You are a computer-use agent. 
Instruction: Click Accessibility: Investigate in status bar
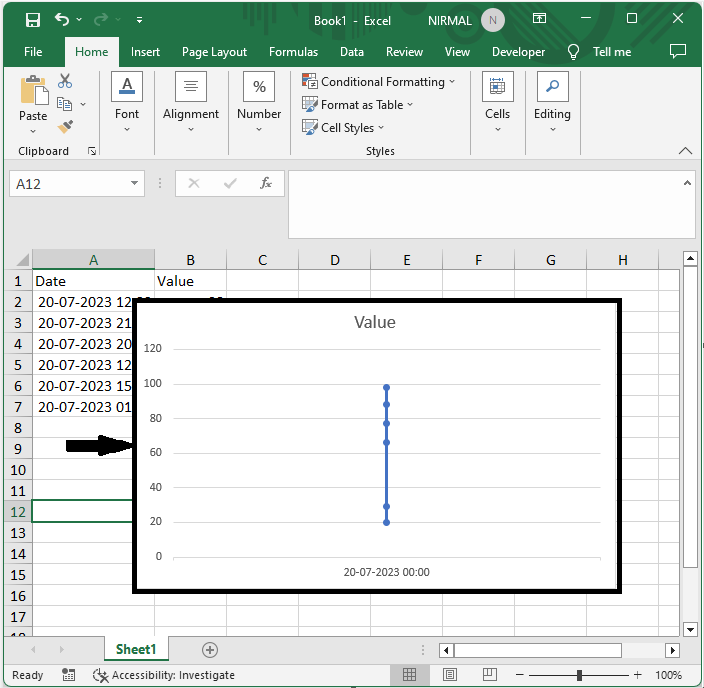click(x=164, y=675)
